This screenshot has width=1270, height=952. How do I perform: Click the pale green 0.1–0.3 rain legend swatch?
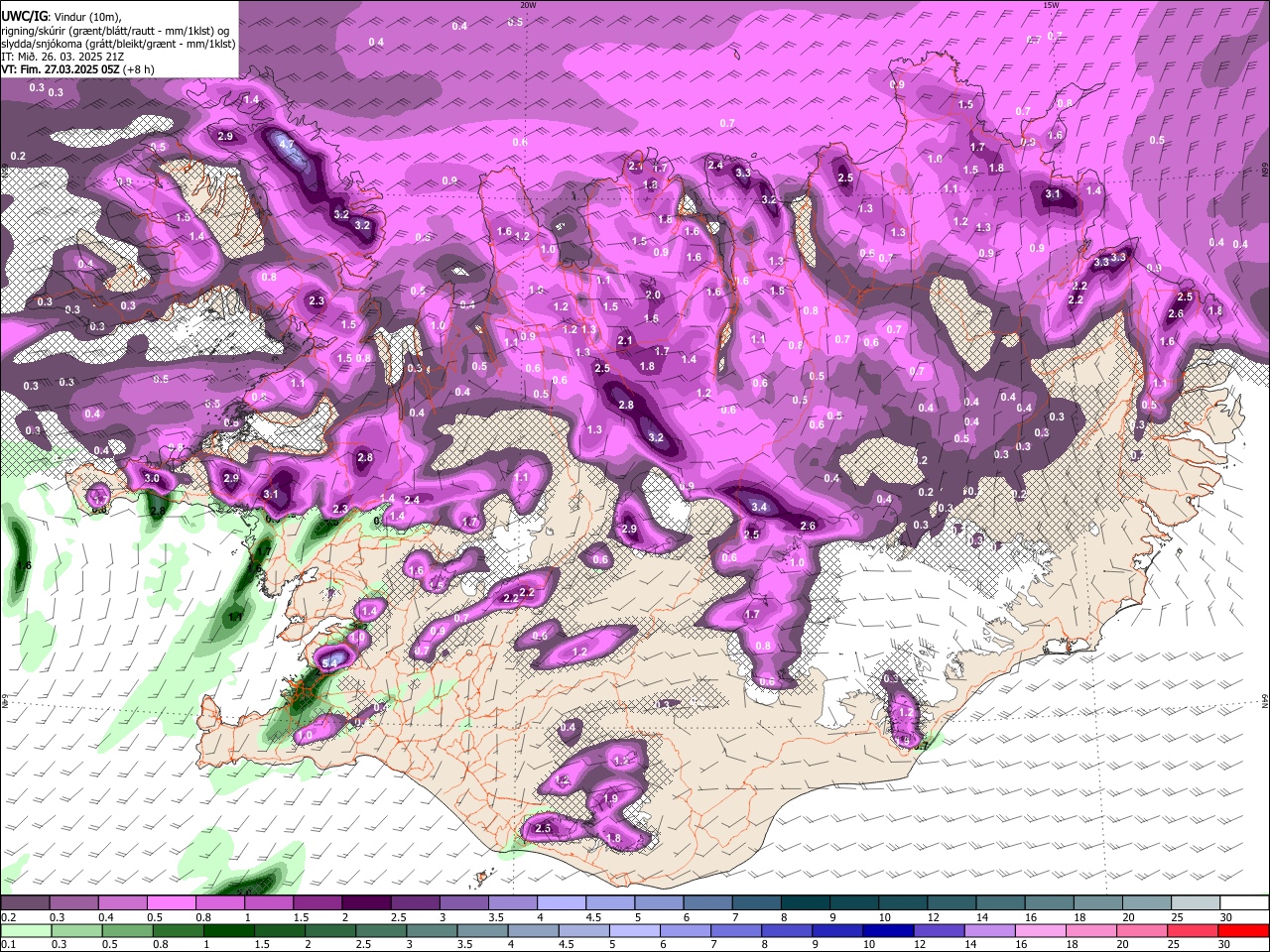[x=25, y=930]
